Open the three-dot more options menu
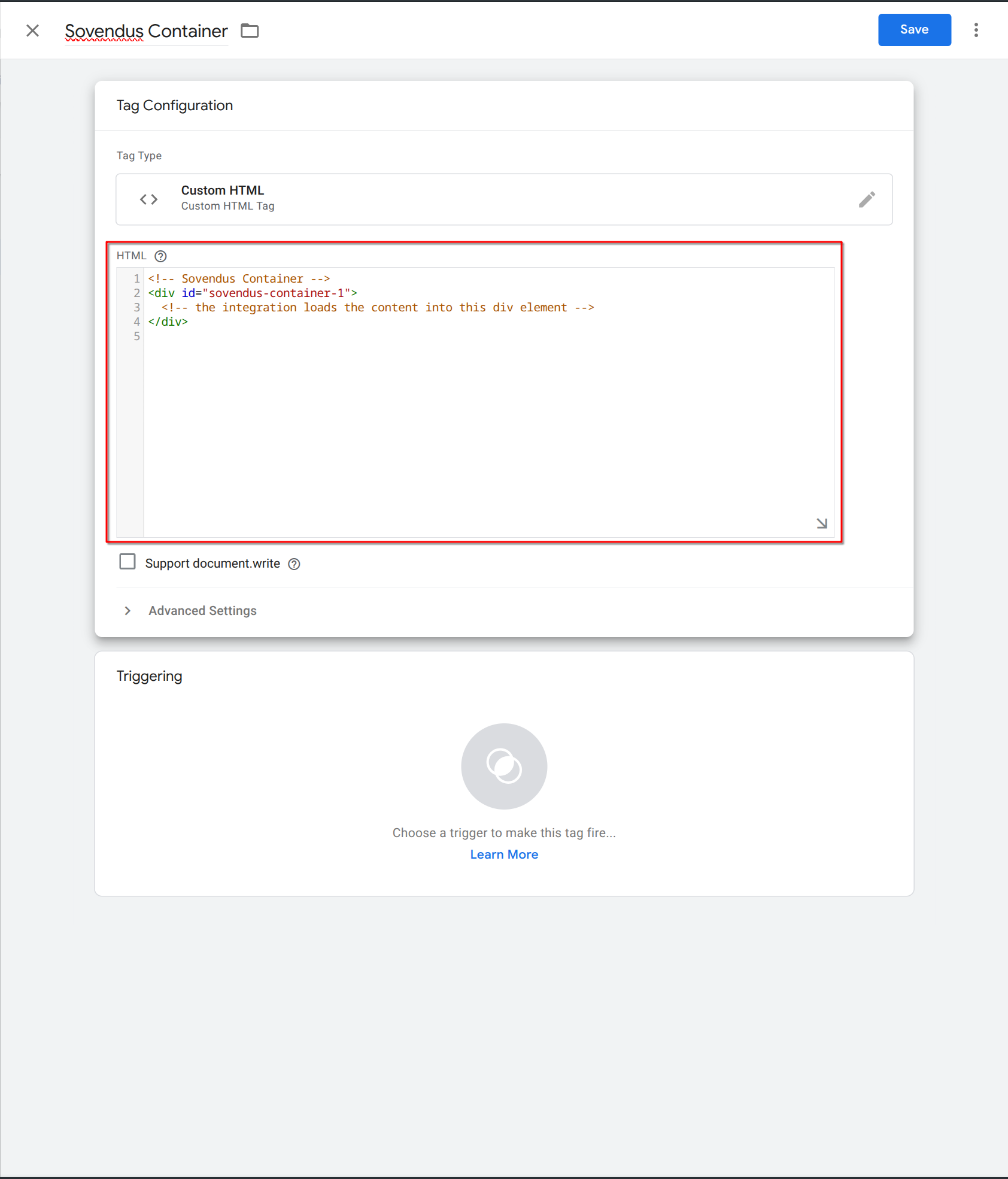The image size is (1008, 1179). pos(976,30)
